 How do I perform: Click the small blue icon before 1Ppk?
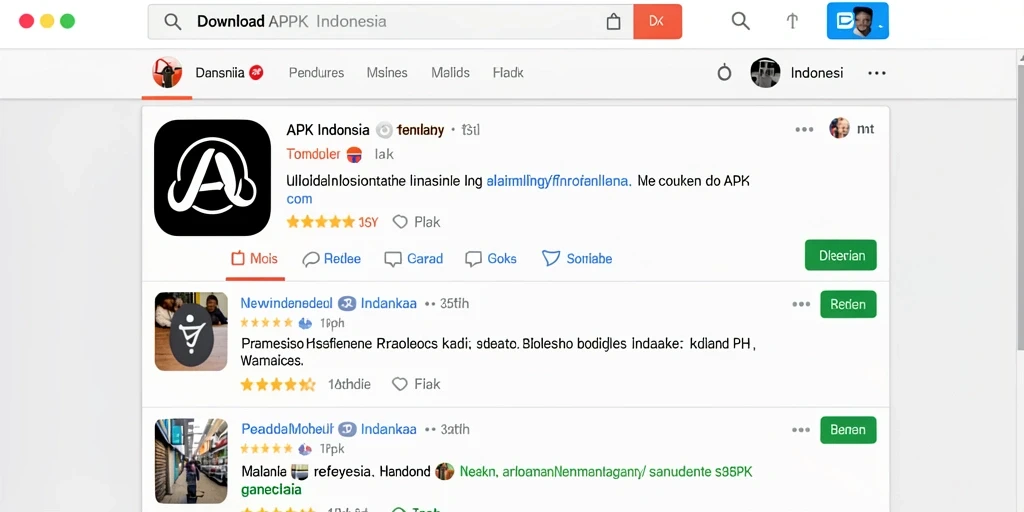click(305, 449)
